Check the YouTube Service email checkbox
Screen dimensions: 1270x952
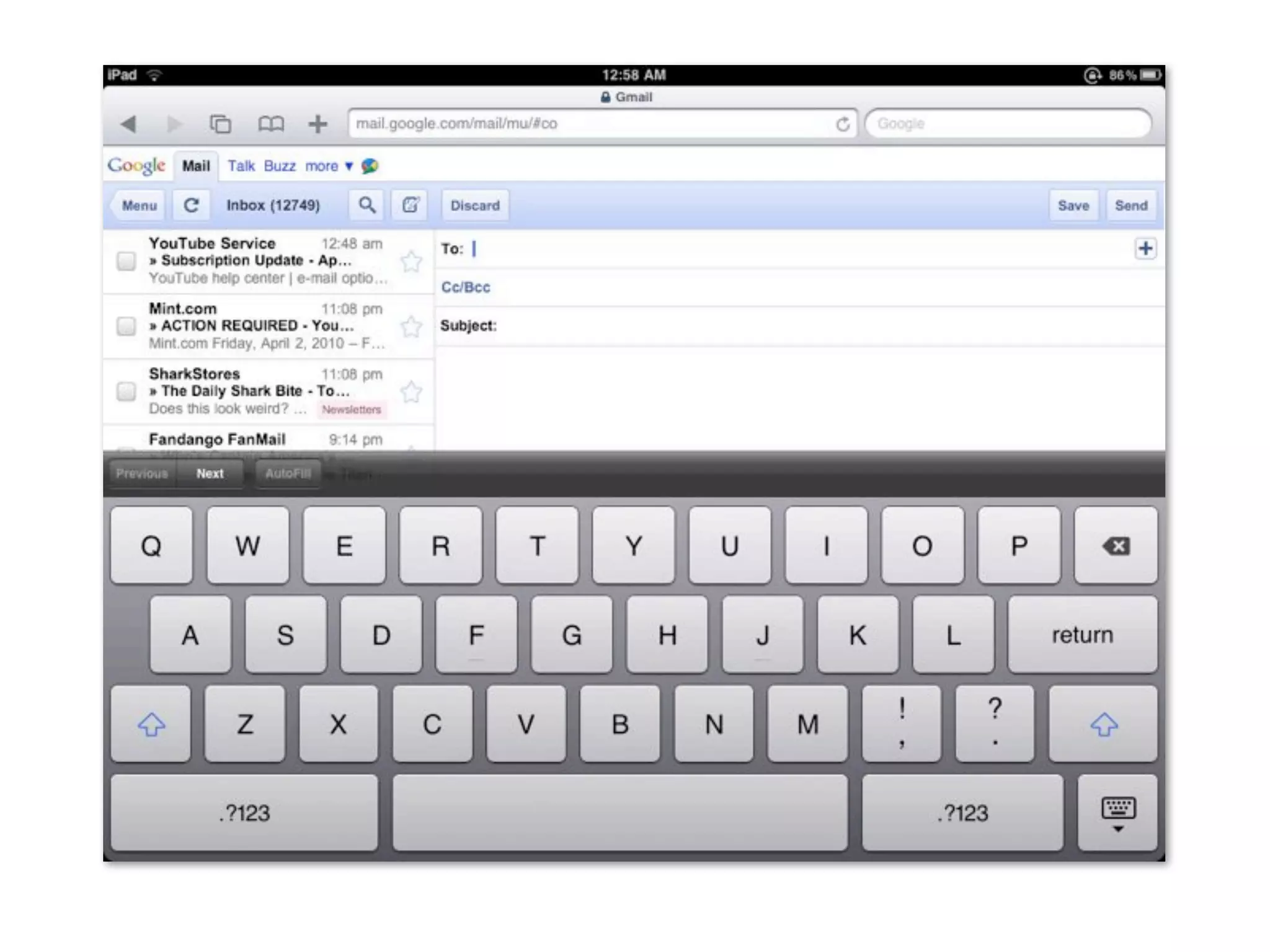pyautogui.click(x=127, y=261)
